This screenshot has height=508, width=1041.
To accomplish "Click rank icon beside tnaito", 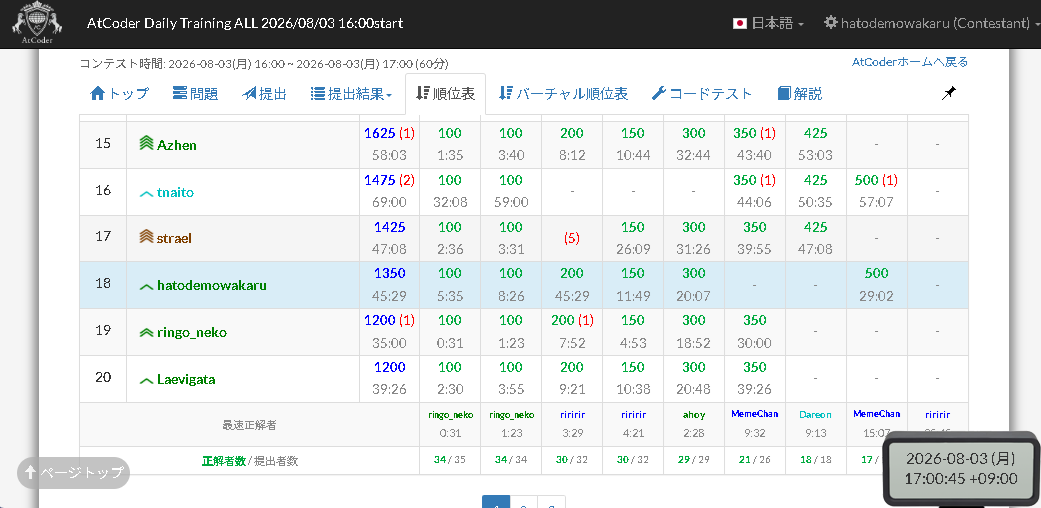I will tap(146, 193).
